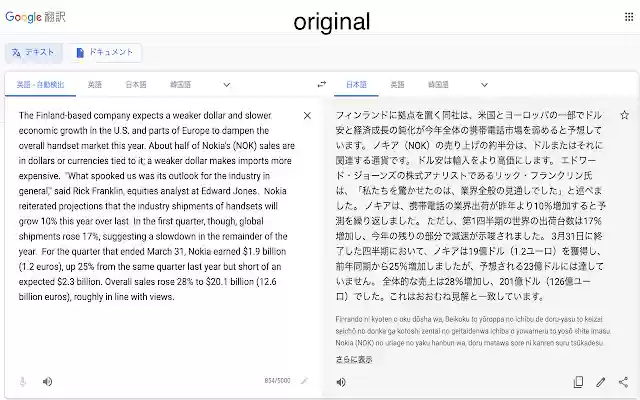Listen to the source text
The width and height of the screenshot is (640, 400).
pos(47,382)
